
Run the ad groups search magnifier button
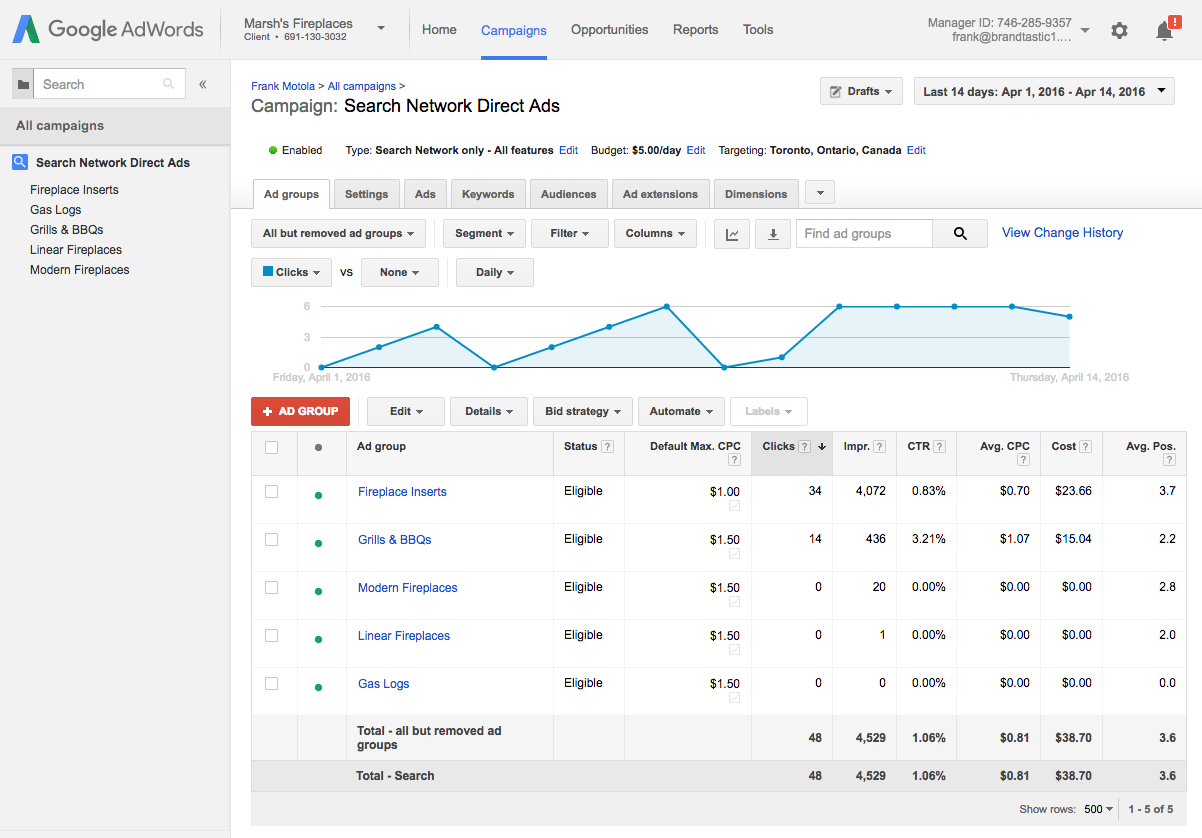[x=960, y=234]
